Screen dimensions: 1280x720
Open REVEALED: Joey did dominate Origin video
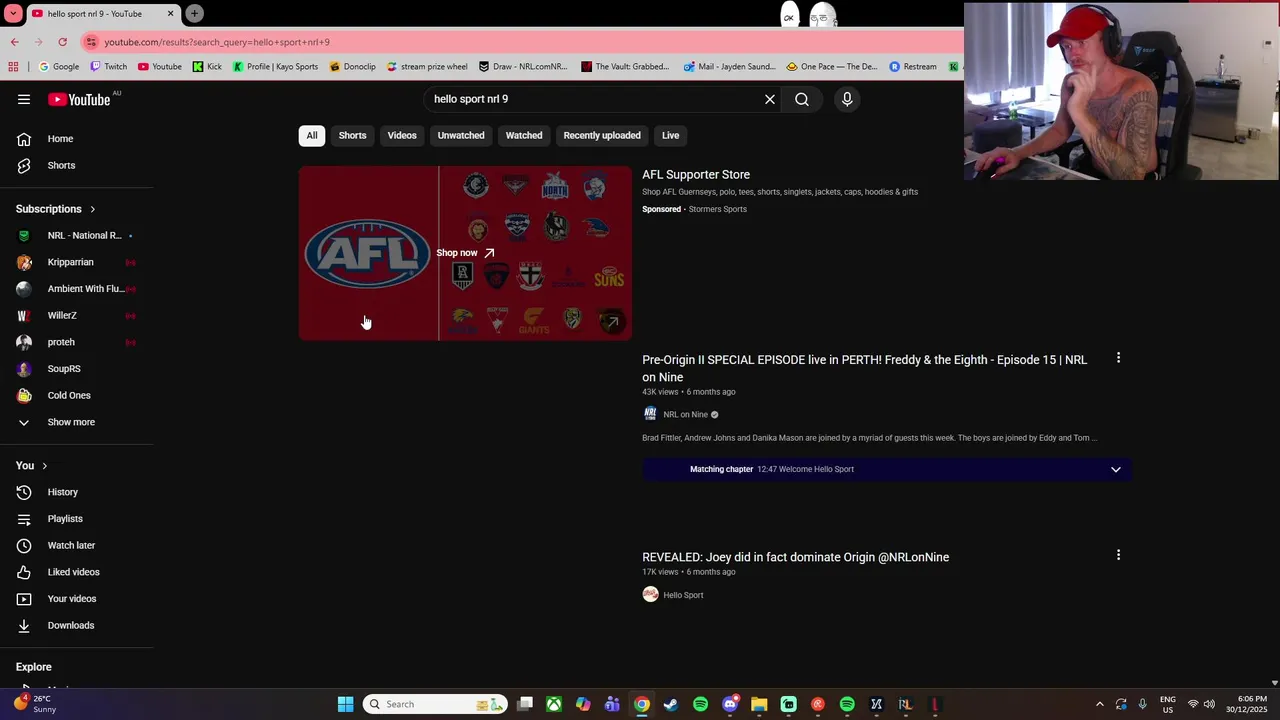[x=795, y=557]
